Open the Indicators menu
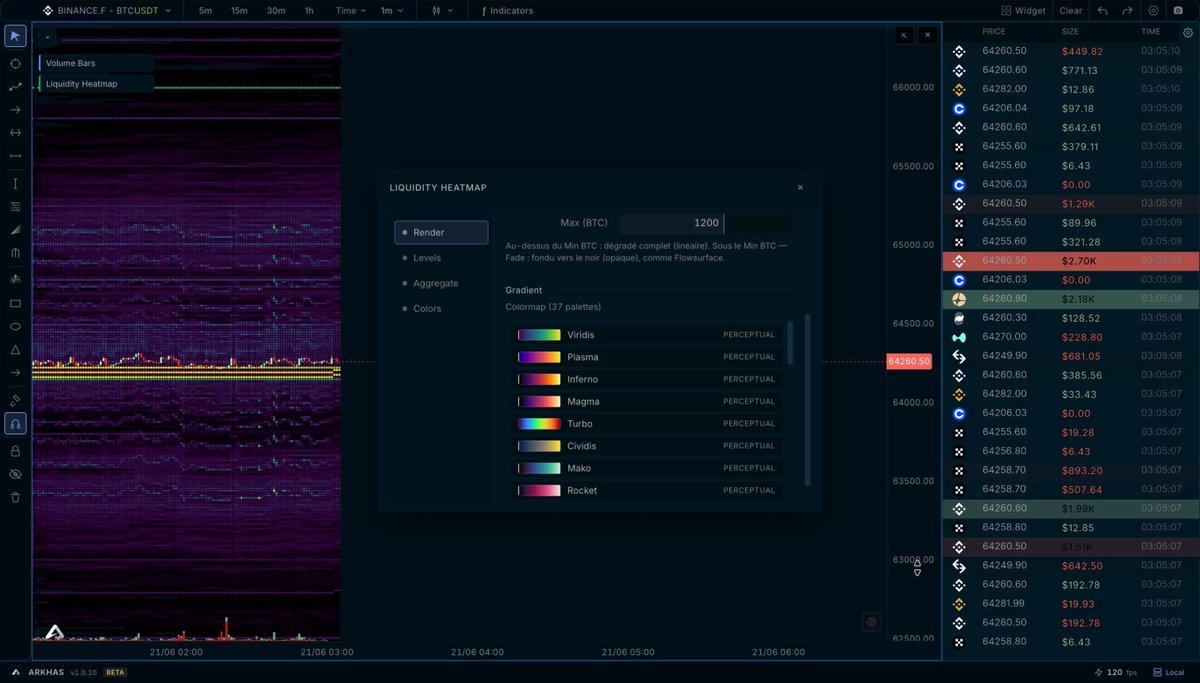The image size is (1200, 683). coord(508,10)
